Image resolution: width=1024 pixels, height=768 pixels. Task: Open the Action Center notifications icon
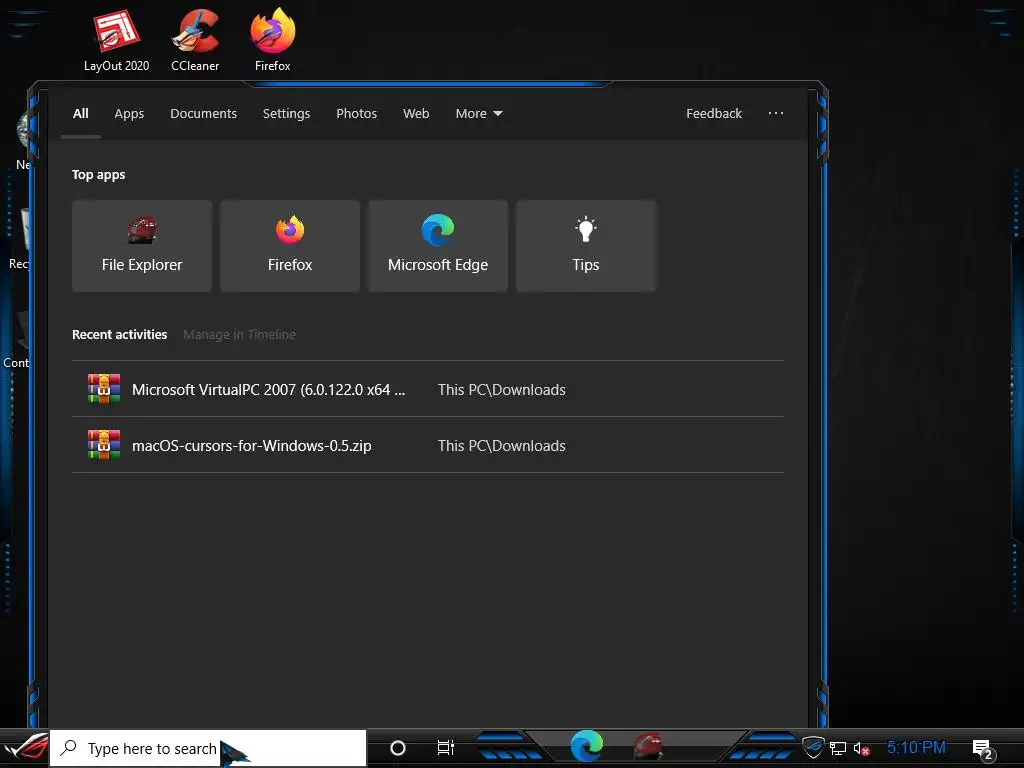click(983, 750)
